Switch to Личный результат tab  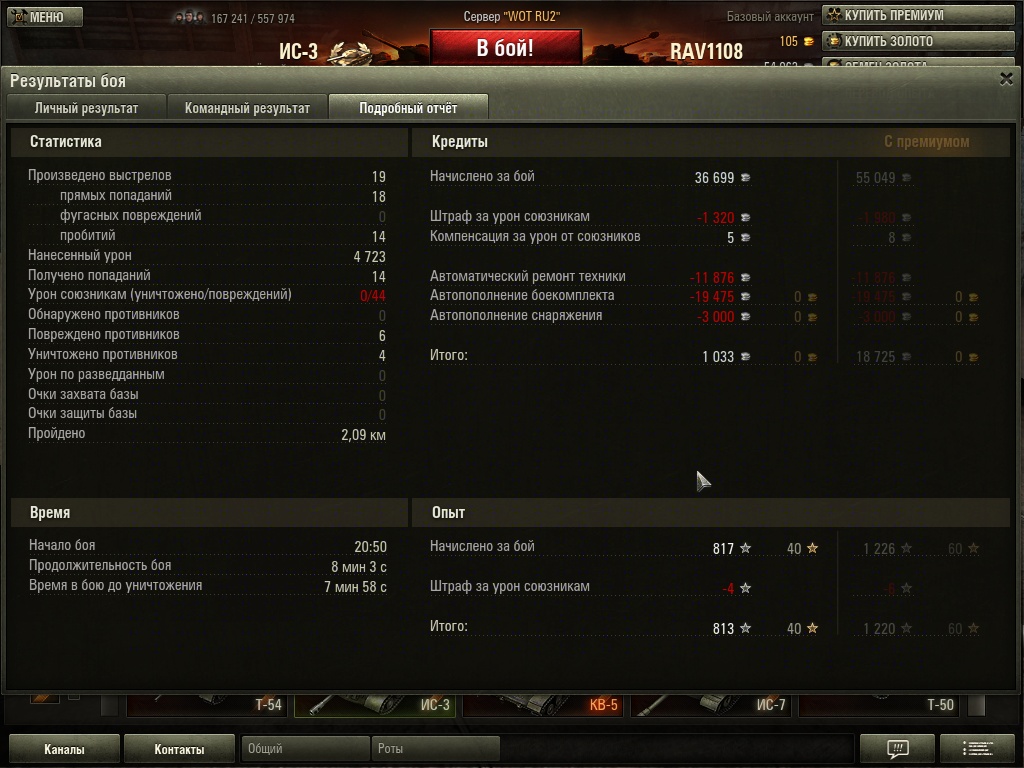(x=86, y=108)
